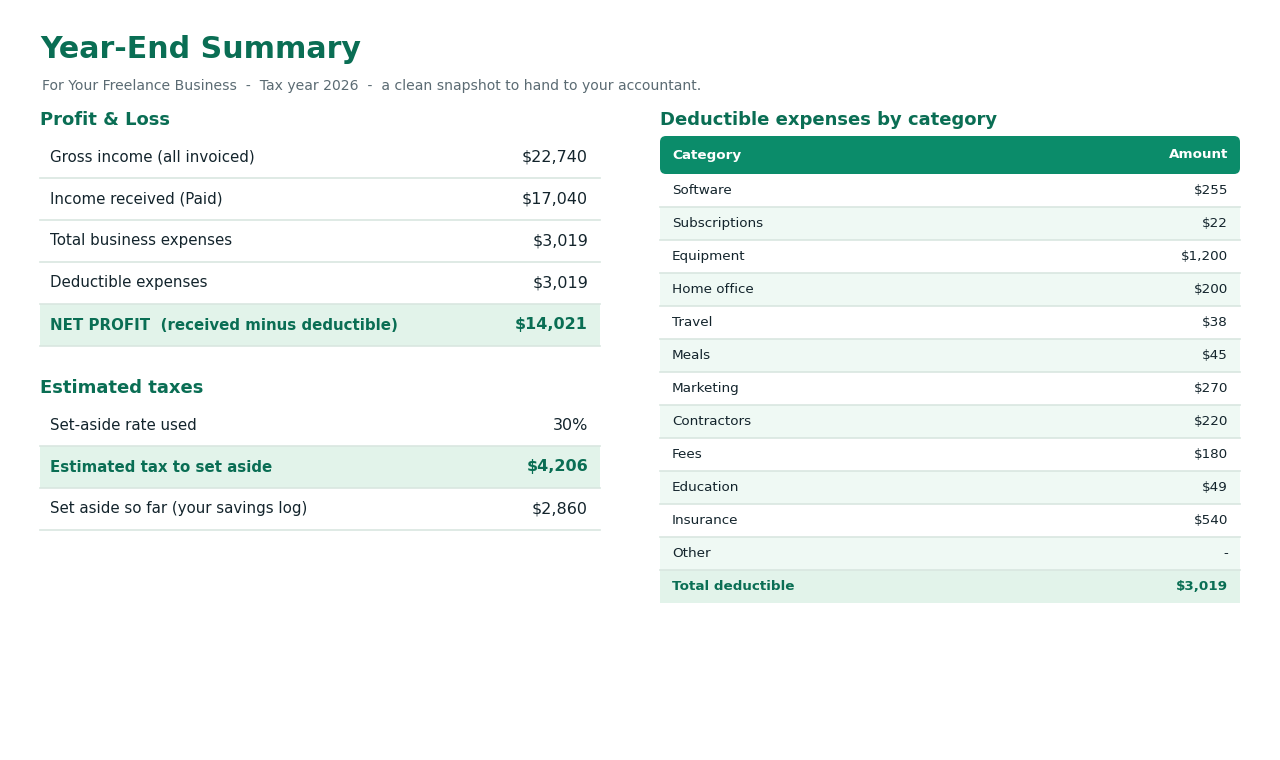Screen dimensions: 1280x760
Task: Select the Meals category cell
Action: [x=691, y=355]
